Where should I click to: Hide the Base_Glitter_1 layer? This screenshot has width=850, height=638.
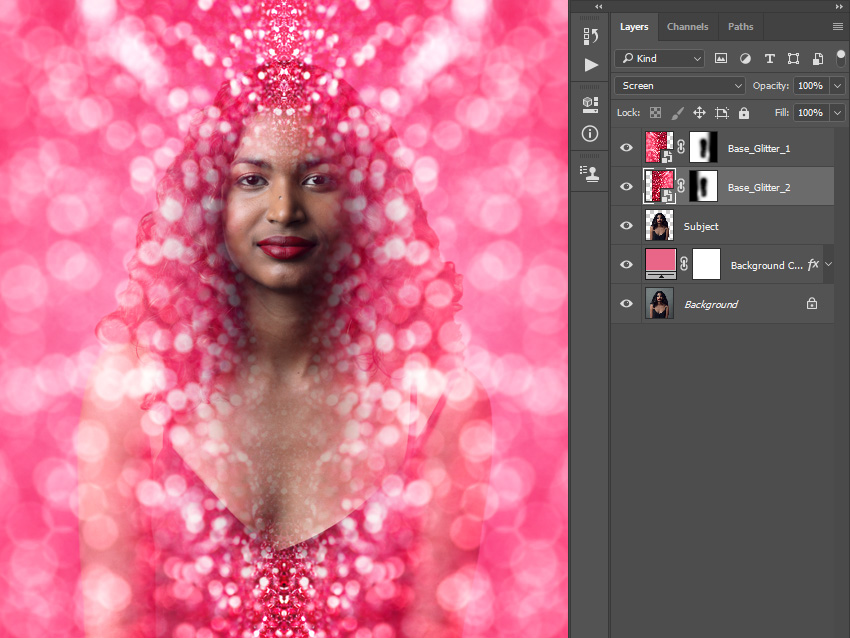[626, 147]
